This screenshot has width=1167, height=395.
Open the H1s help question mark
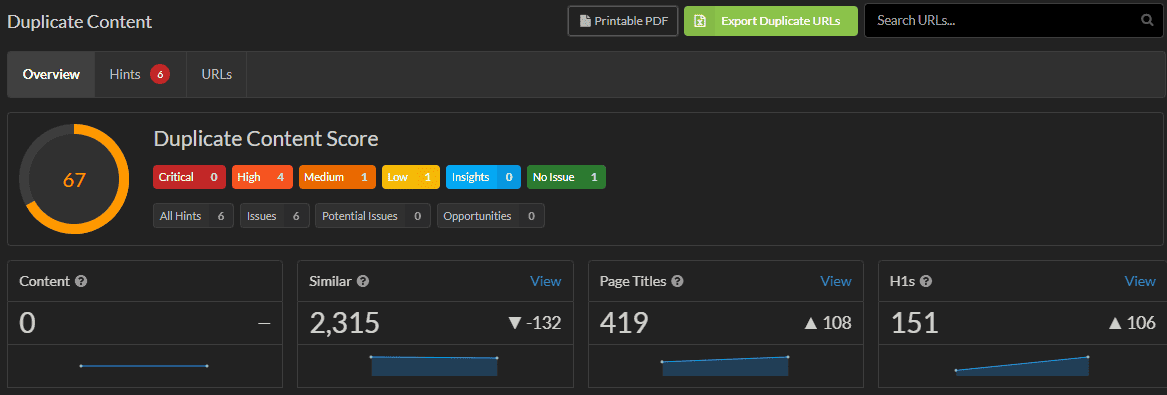(x=927, y=281)
